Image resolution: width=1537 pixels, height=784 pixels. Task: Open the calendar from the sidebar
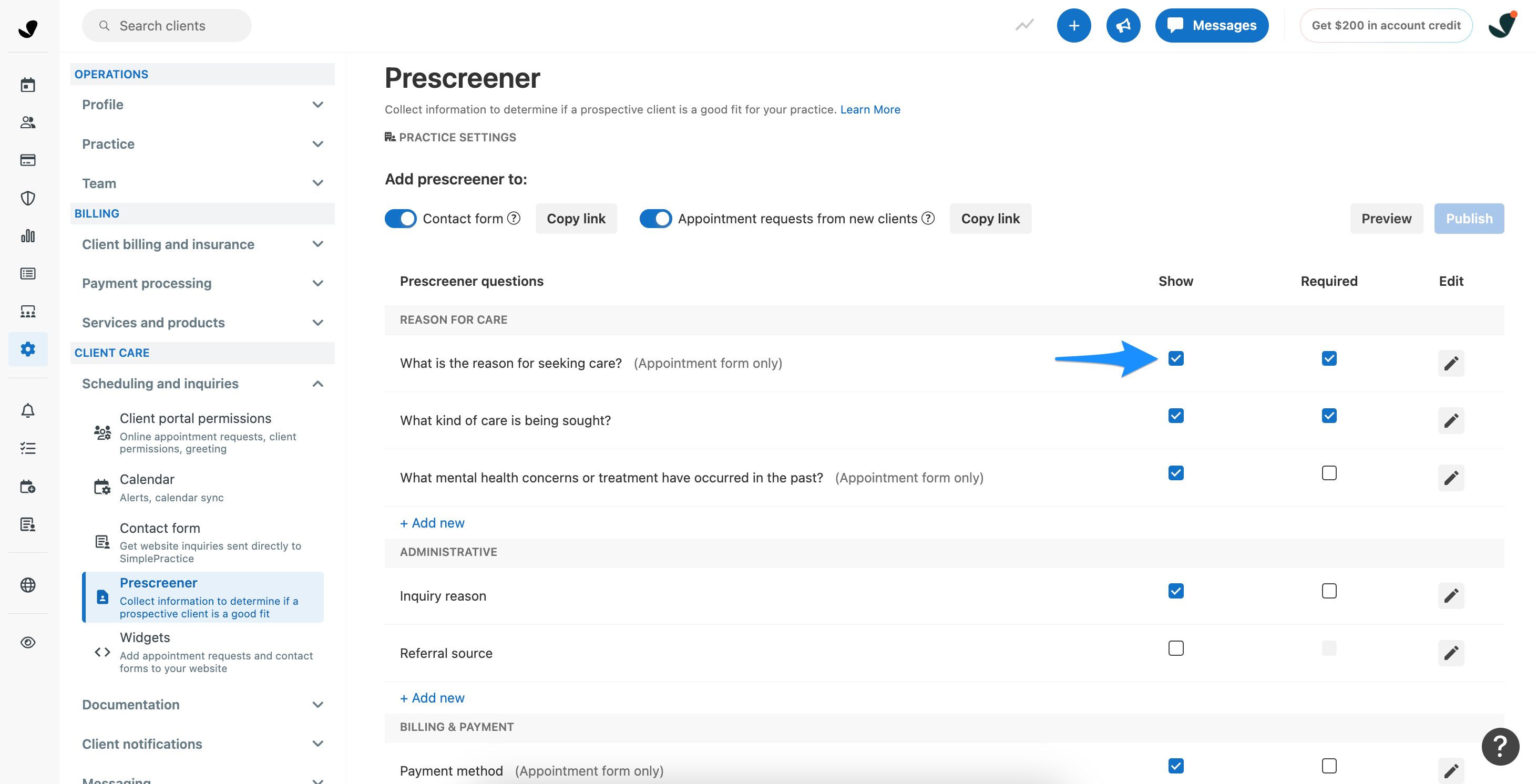pos(28,84)
